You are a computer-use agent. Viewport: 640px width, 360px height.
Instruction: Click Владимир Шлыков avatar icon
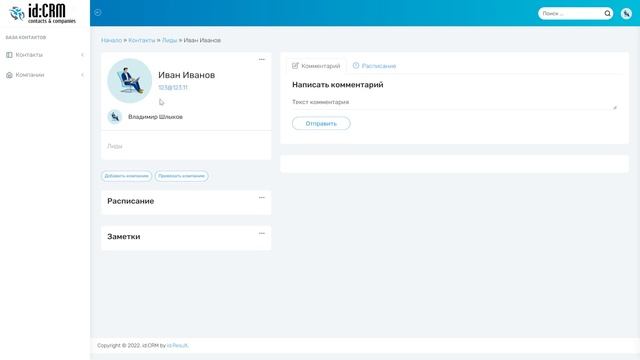point(115,117)
